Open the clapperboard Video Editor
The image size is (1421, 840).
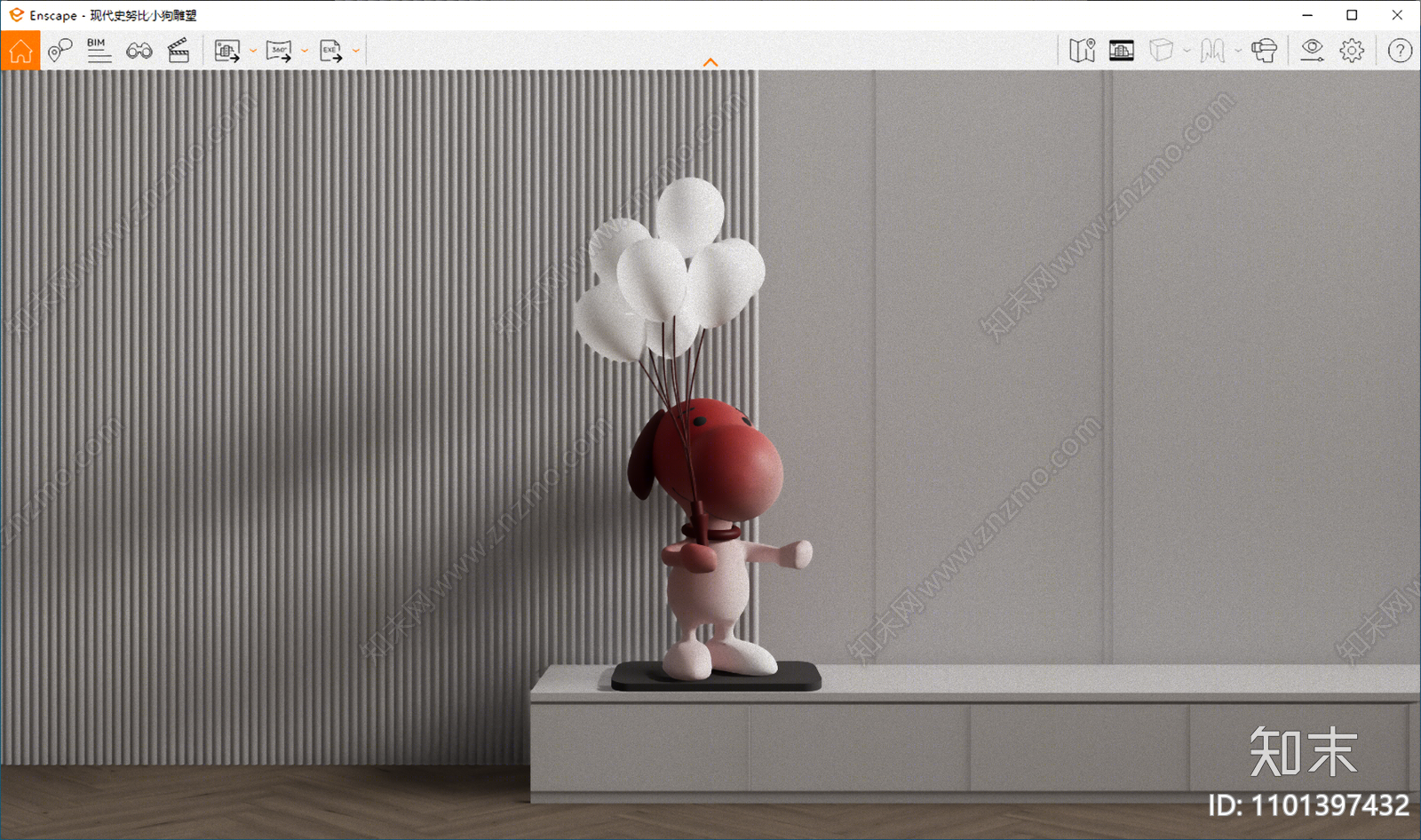(x=179, y=51)
